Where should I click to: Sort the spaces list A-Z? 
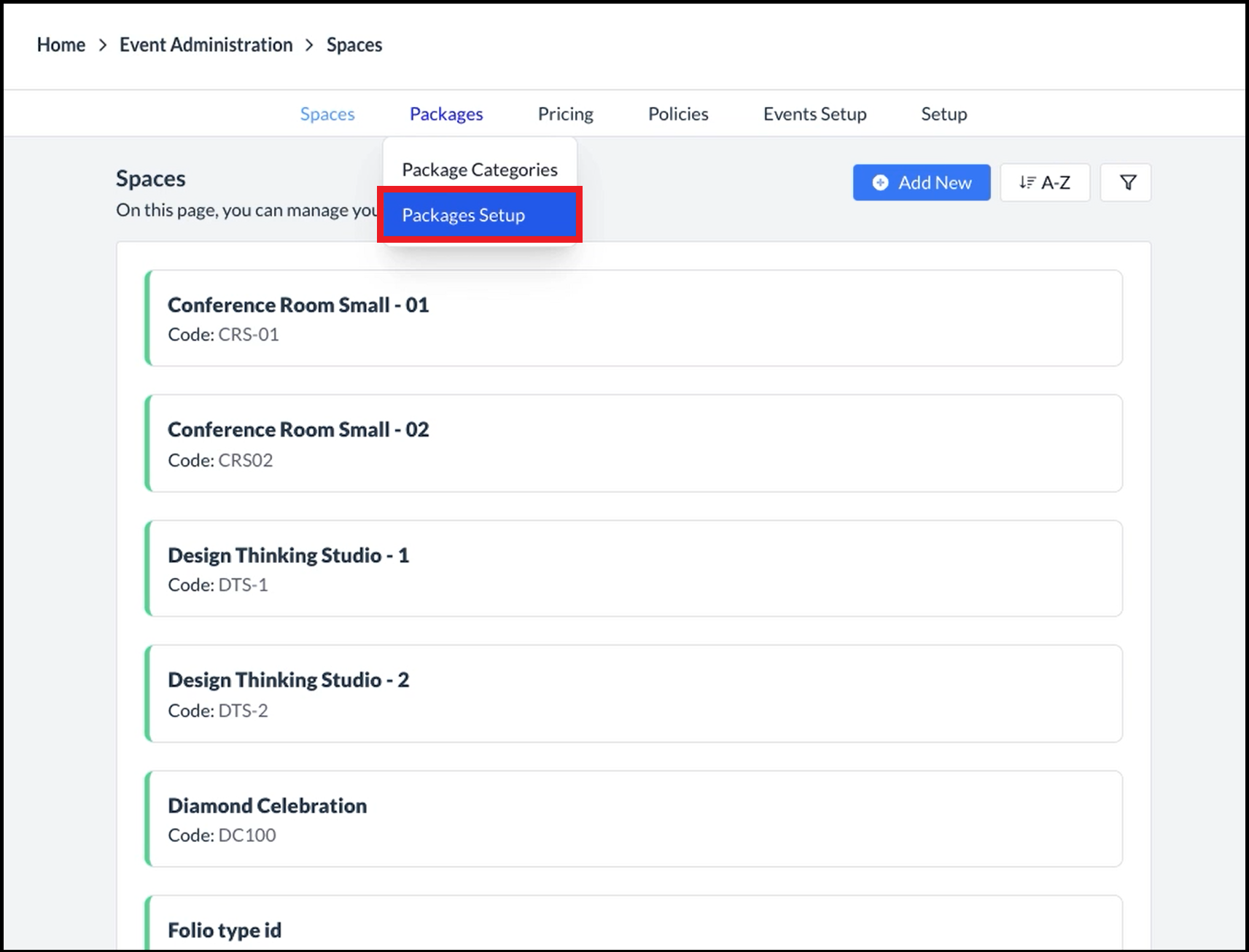1045,182
